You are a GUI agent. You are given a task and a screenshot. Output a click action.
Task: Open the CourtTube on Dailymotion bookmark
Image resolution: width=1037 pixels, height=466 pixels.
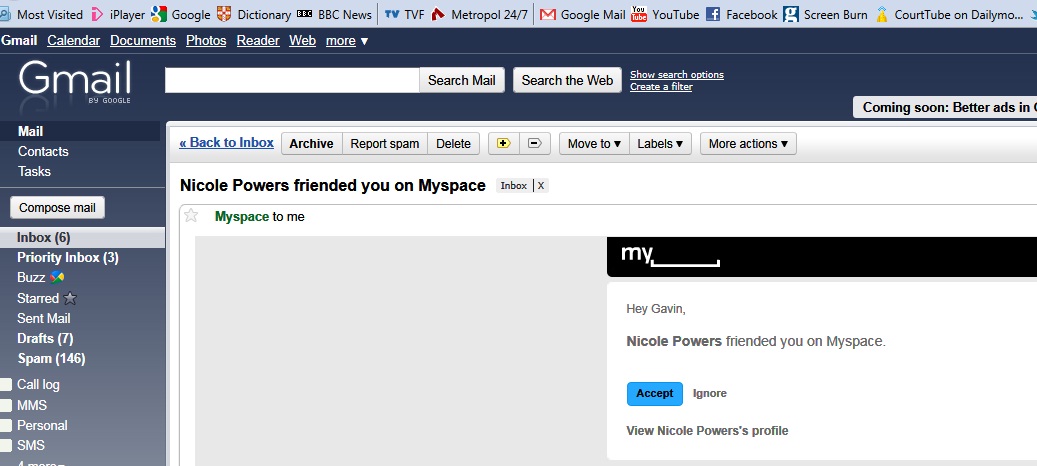pyautogui.click(x=948, y=14)
